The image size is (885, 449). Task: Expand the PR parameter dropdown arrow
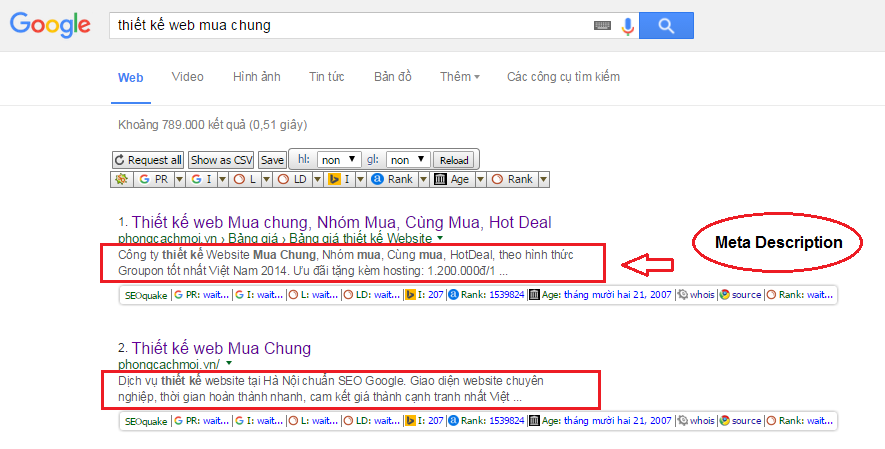click(179, 179)
